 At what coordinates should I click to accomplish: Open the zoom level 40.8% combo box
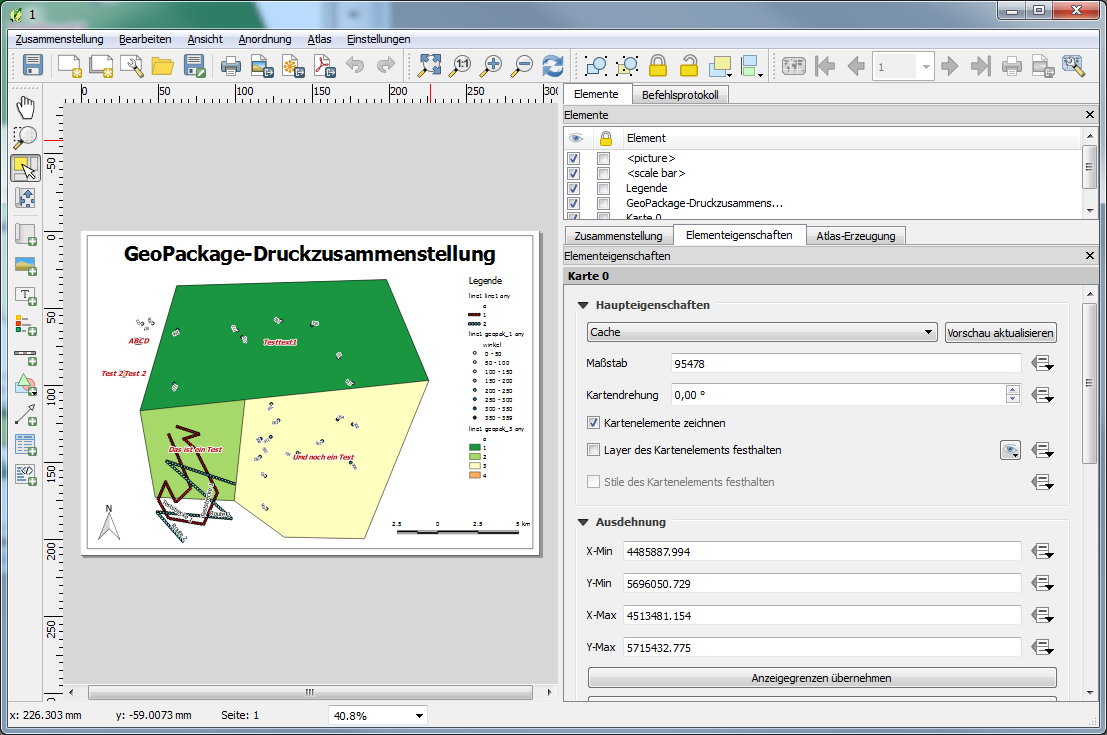(x=378, y=715)
